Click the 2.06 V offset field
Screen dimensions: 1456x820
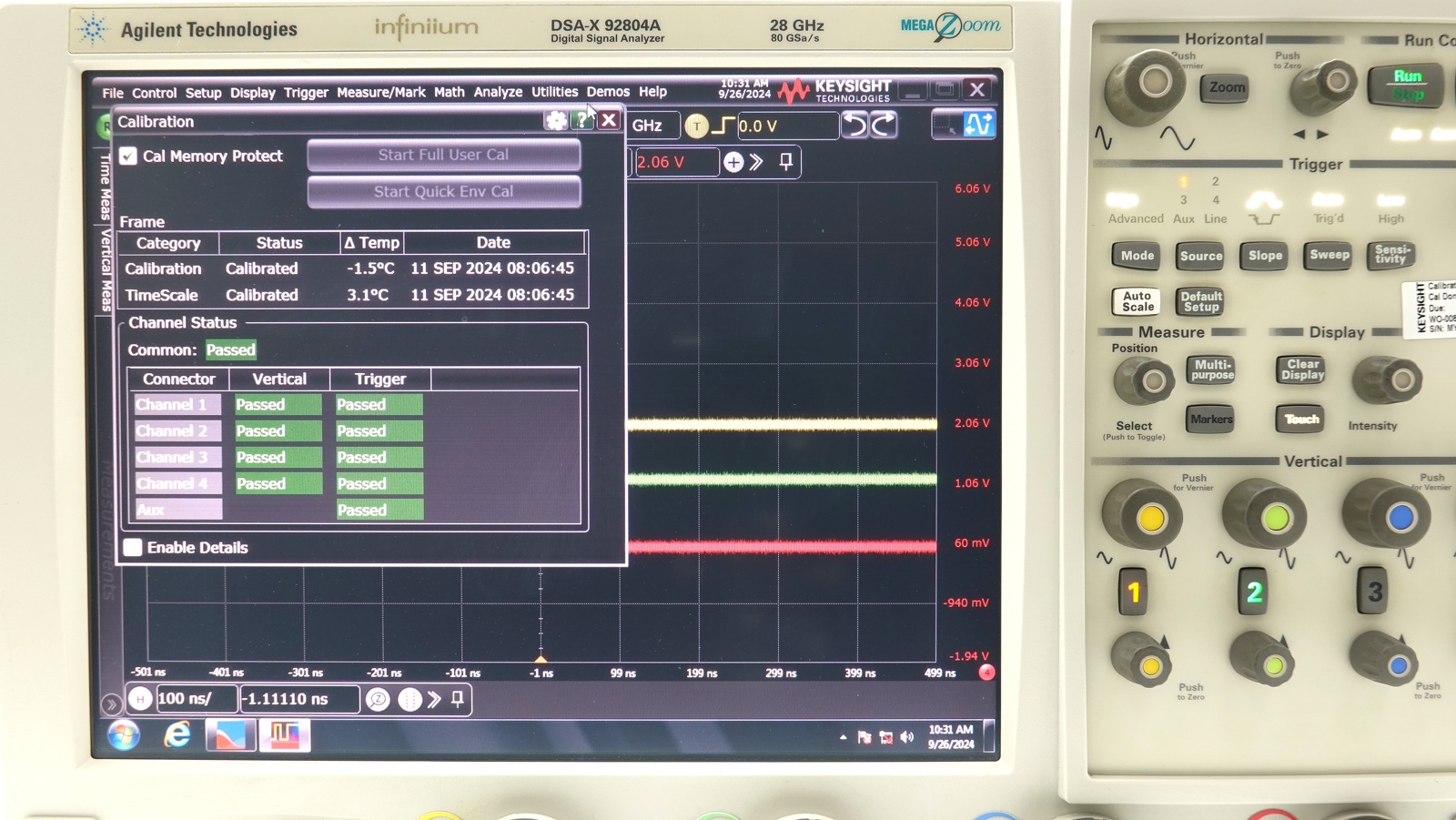pos(676,162)
